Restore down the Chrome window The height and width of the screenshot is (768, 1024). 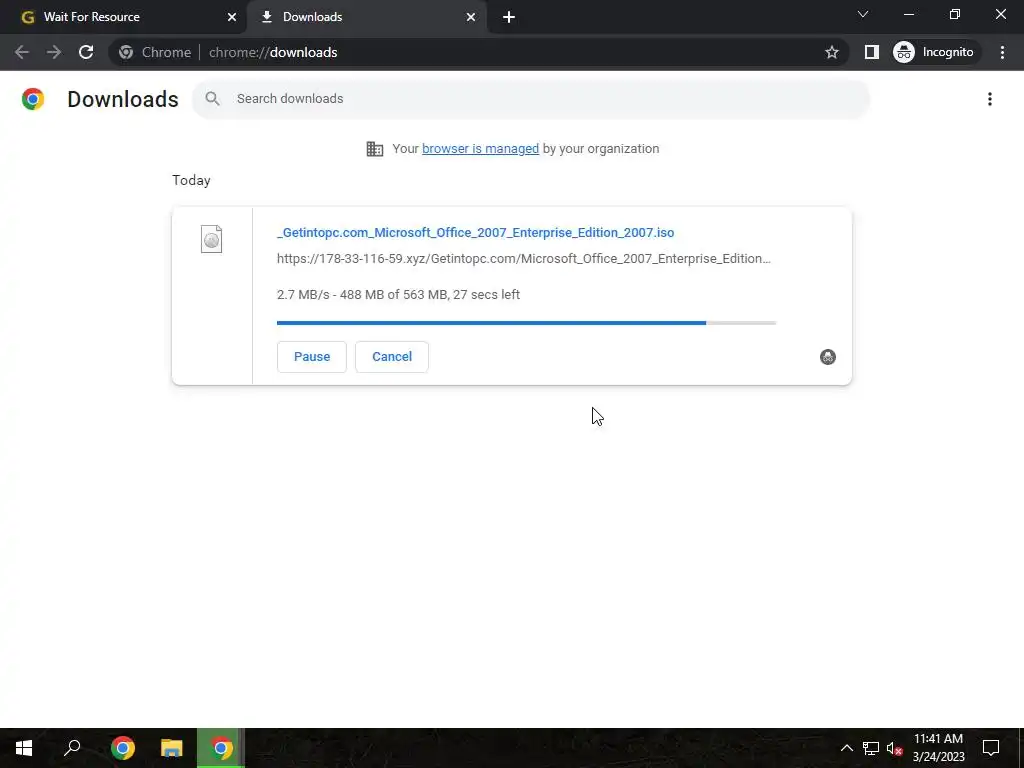tap(955, 14)
